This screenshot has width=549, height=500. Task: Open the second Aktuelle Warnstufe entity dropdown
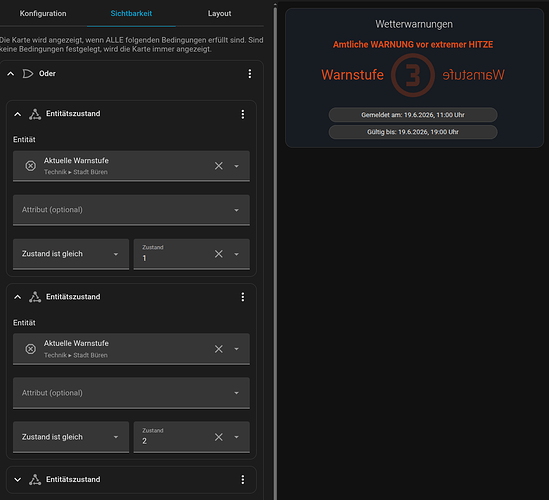point(237,349)
